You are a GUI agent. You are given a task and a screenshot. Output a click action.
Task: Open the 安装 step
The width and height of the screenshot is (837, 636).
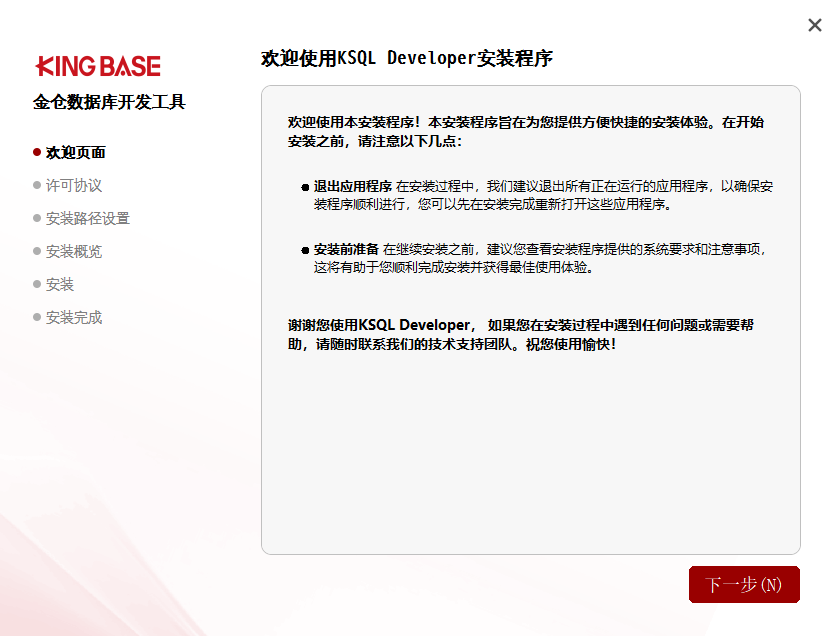coord(60,284)
